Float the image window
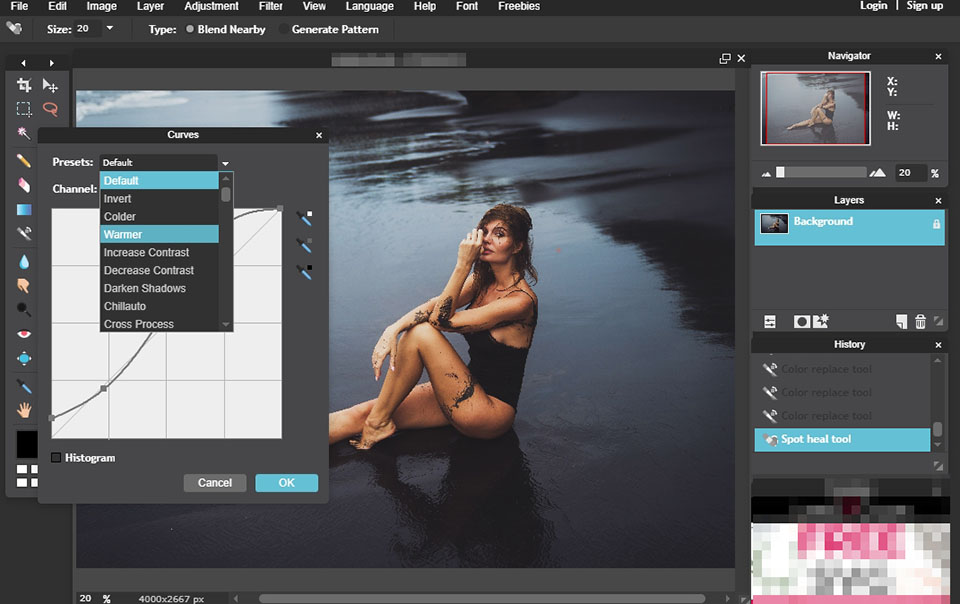 coord(725,58)
